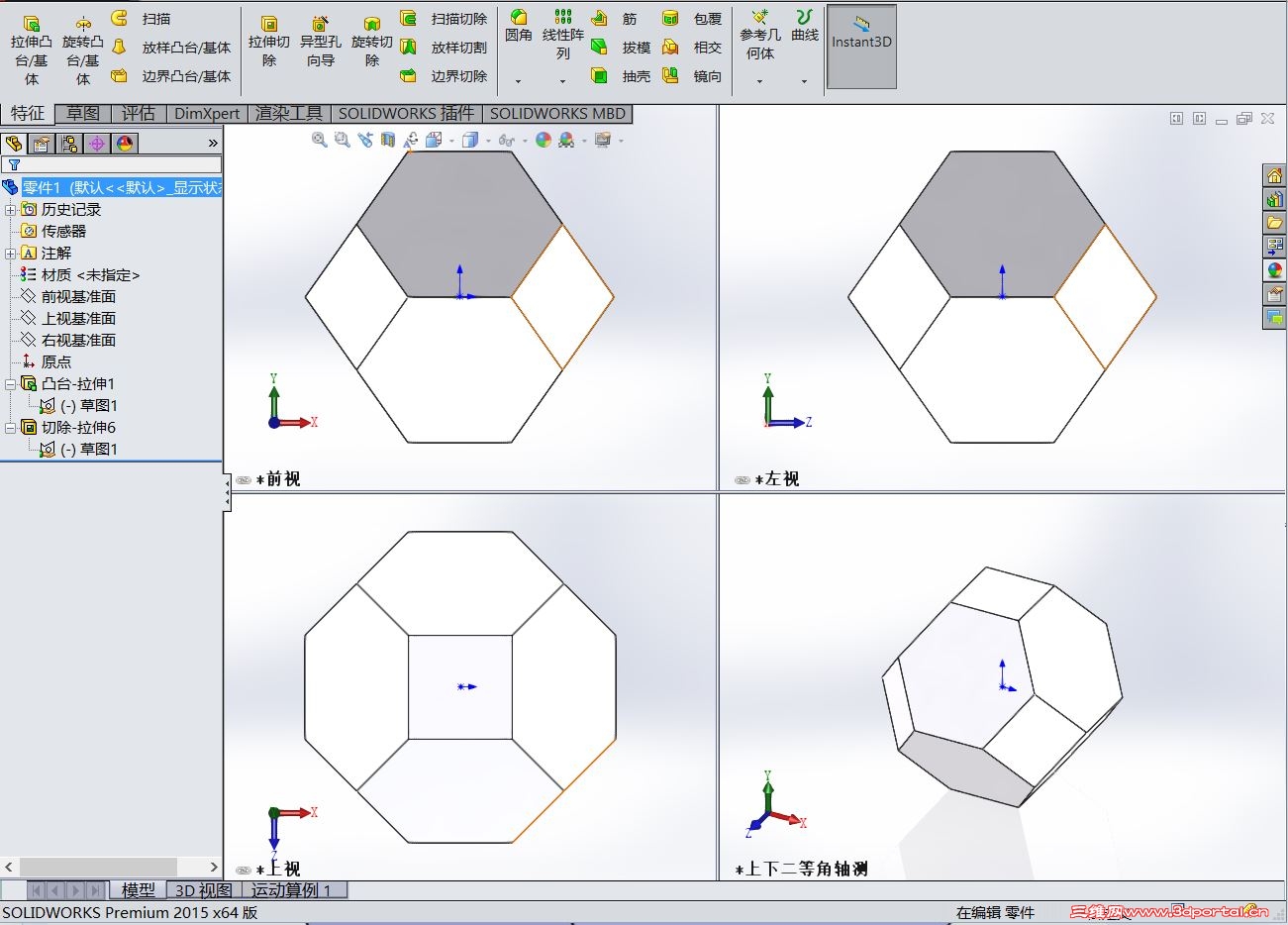This screenshot has width=1288, height=925.
Task: Choose the 边界凸台/基体 boundary boss tool
Action: coord(170,76)
